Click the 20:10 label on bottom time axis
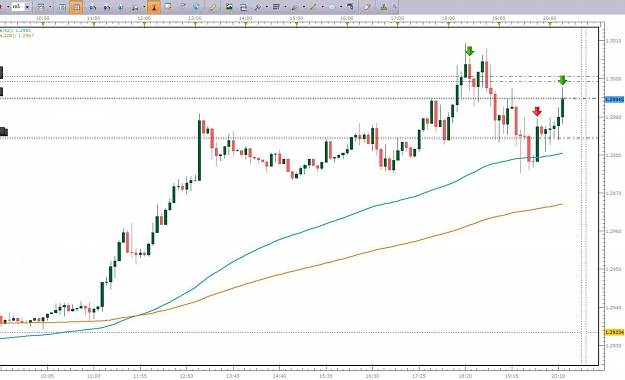The width and height of the screenshot is (625, 380). [x=558, y=376]
